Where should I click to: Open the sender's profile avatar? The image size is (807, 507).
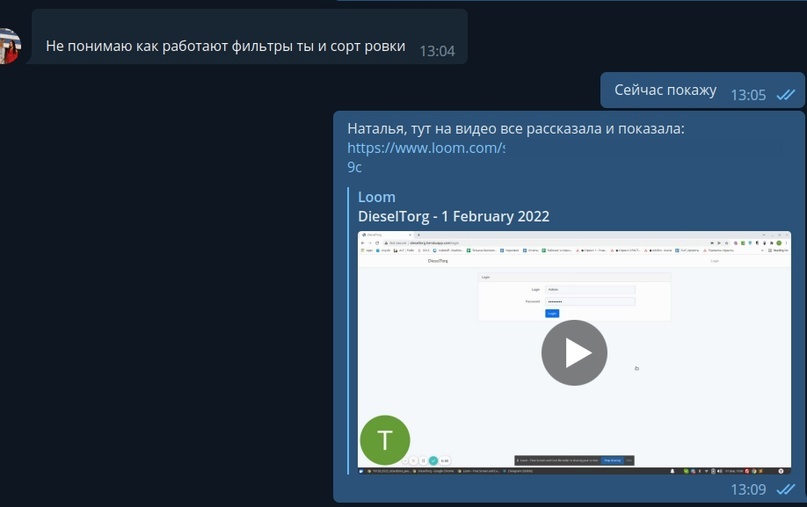point(10,46)
